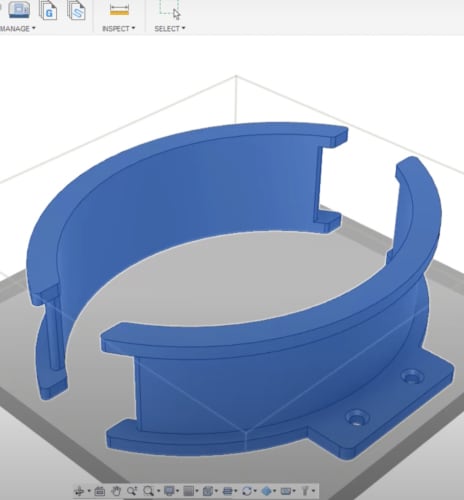Open the Machine Library icon in Manage
Viewport: 464px width, 500px height.
pyautogui.click(x=18, y=9)
